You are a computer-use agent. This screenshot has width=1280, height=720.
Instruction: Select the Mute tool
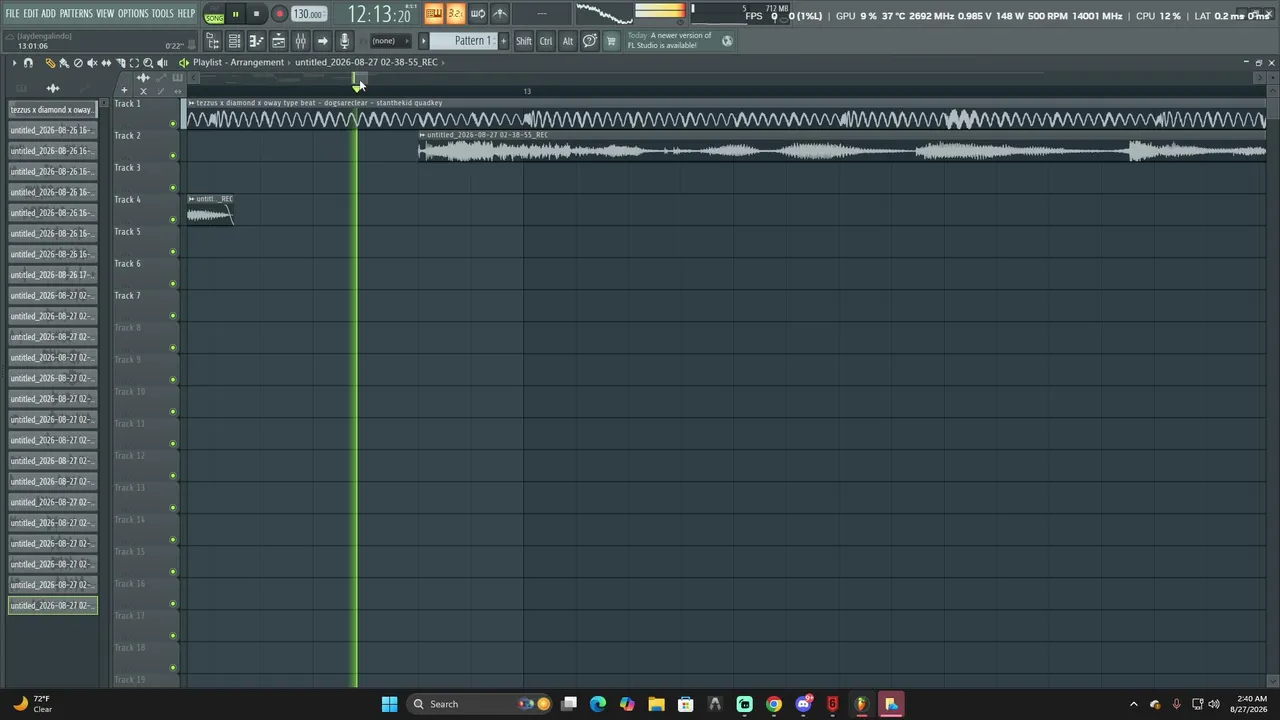(92, 63)
